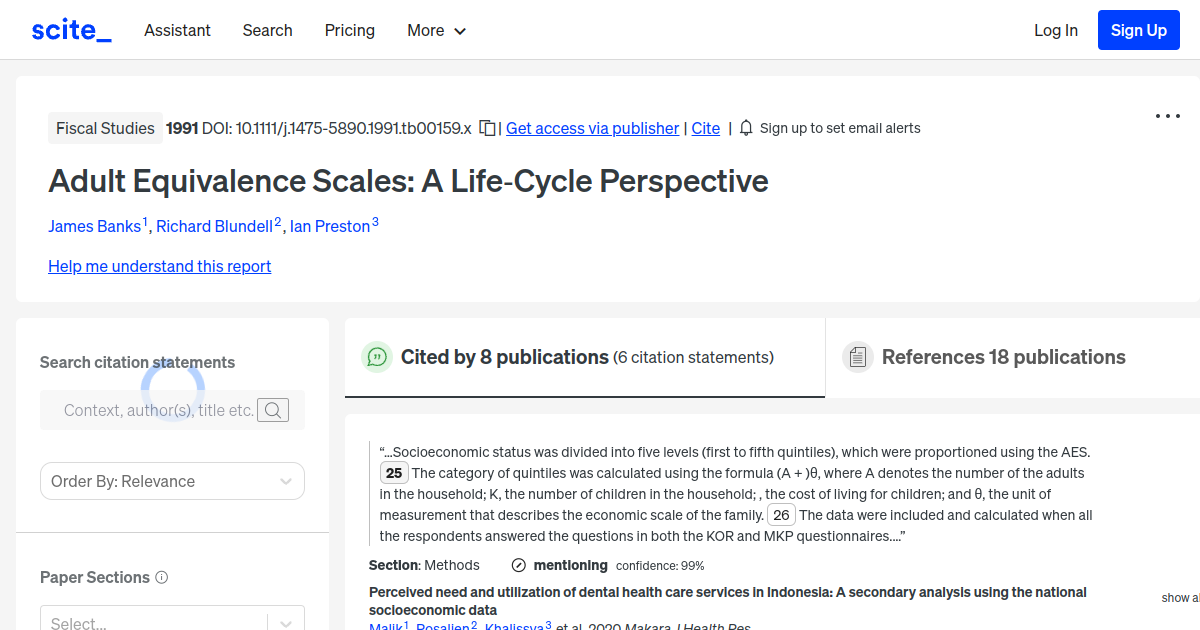The image size is (1200, 630).
Task: Click Get access via publisher link
Action: point(592,128)
